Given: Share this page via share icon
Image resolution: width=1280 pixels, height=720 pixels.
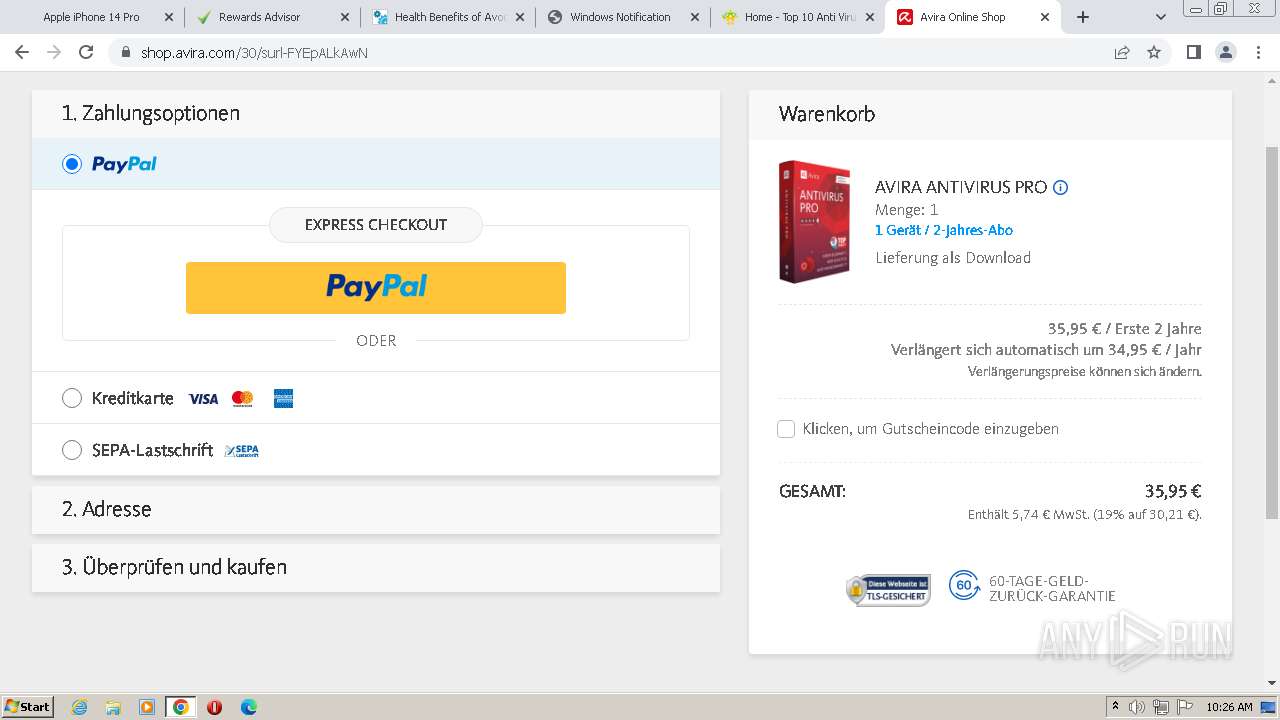Looking at the screenshot, I should pyautogui.click(x=1122, y=52).
